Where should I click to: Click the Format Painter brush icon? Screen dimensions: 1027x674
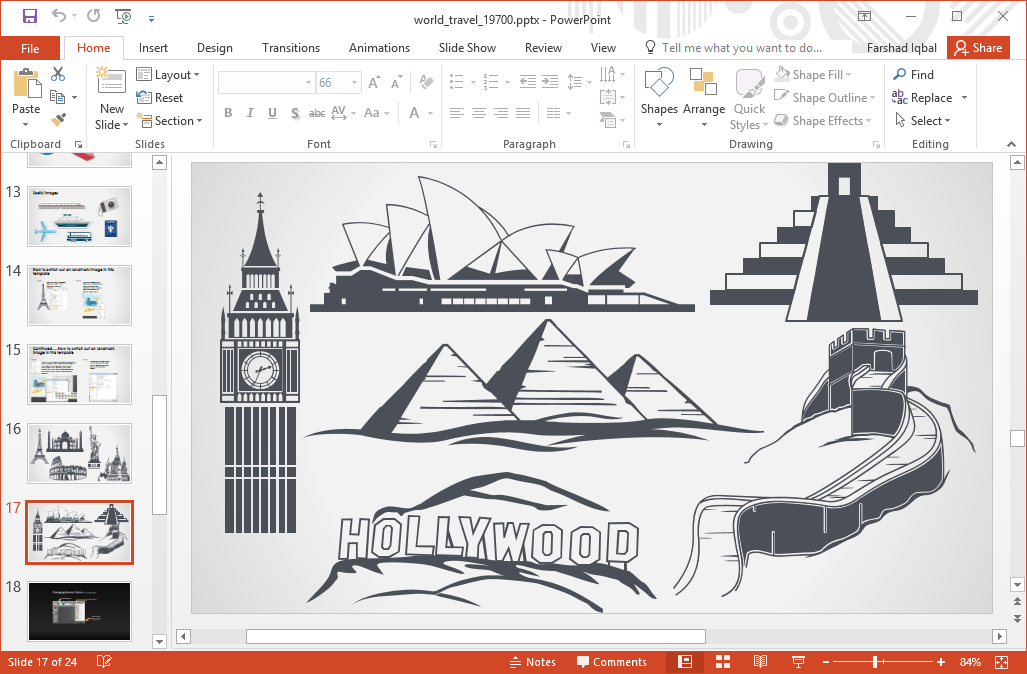58,120
